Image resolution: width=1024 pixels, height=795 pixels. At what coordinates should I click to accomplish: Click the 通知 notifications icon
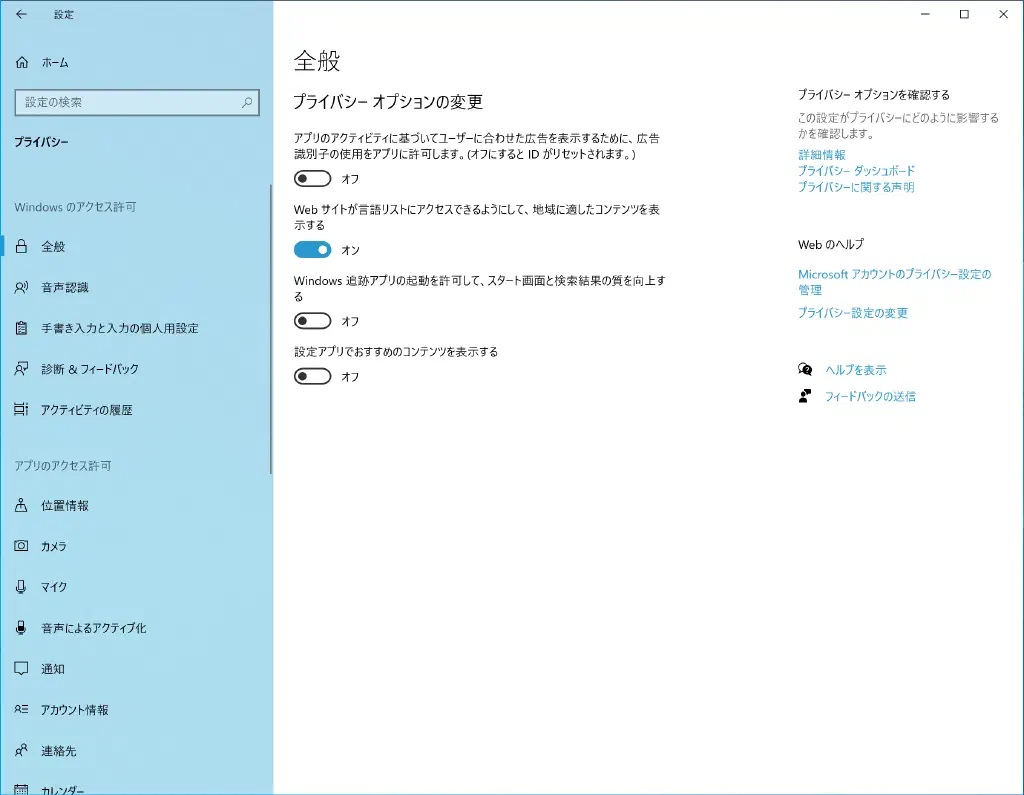click(22, 669)
